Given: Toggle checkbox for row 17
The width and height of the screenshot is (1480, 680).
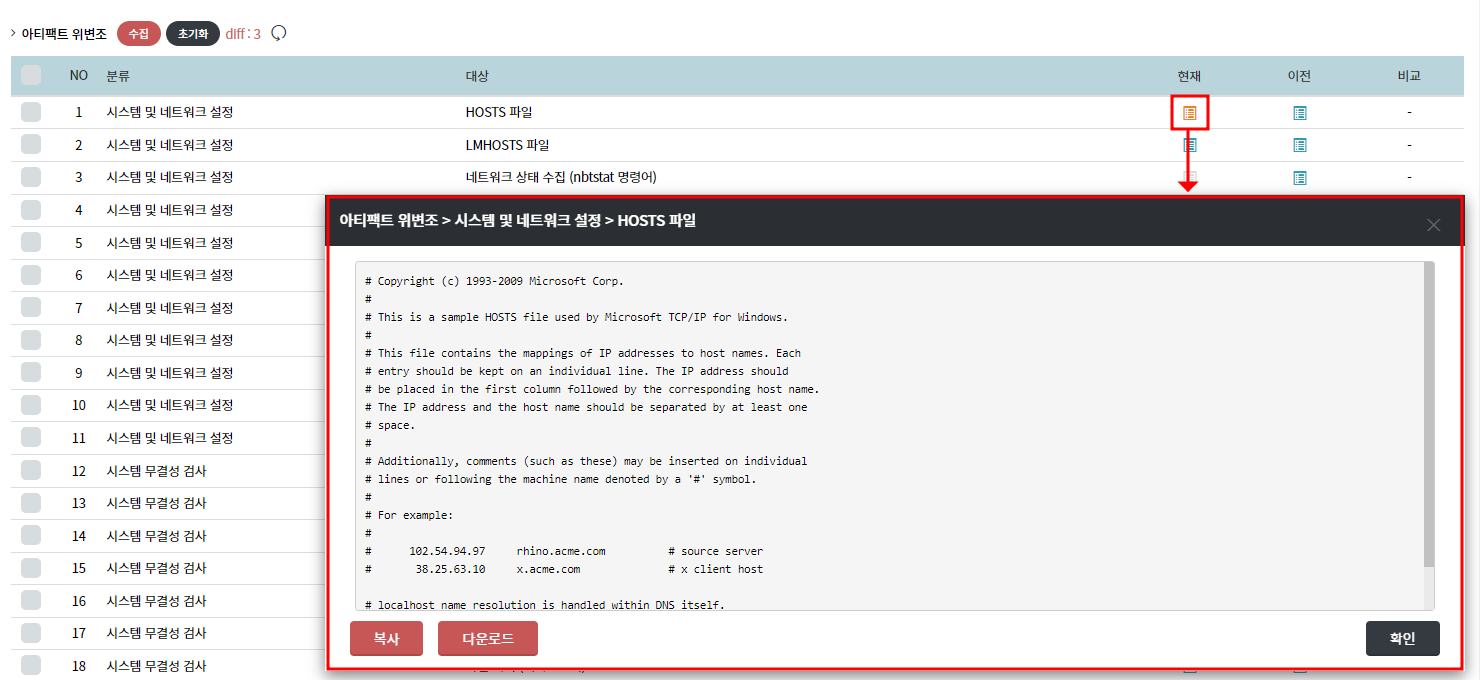Looking at the screenshot, I should 31,633.
